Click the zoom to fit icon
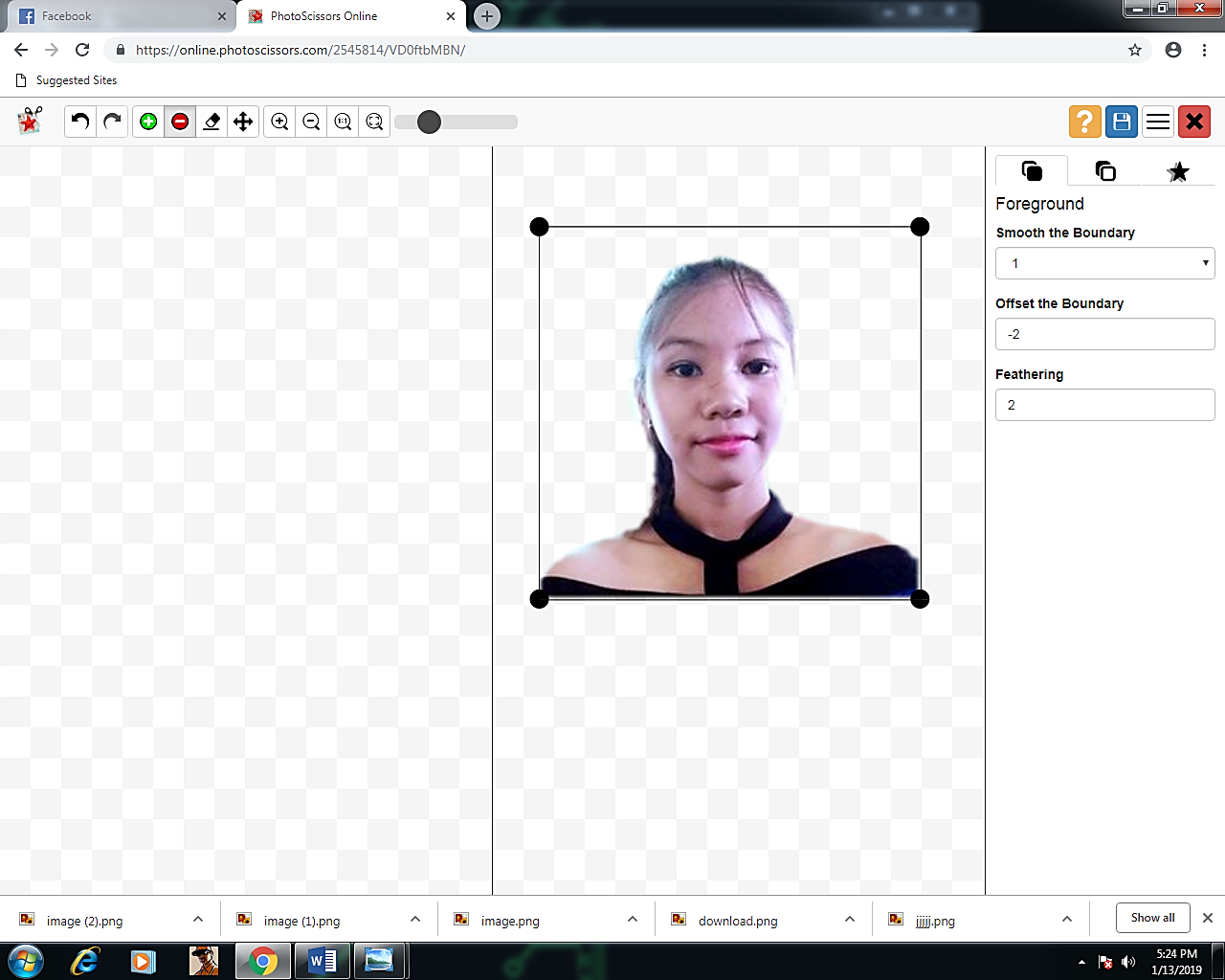This screenshot has height=980, width=1225. pos(374,122)
